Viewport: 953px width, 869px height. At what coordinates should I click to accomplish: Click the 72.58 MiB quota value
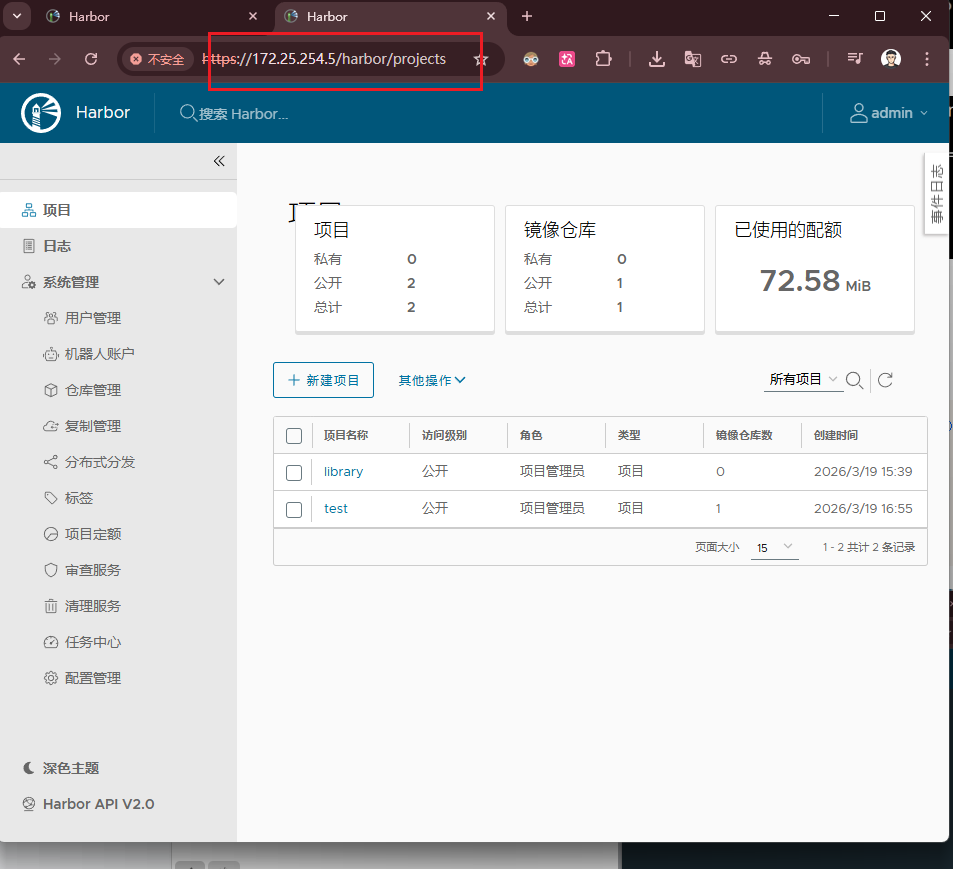coord(815,281)
